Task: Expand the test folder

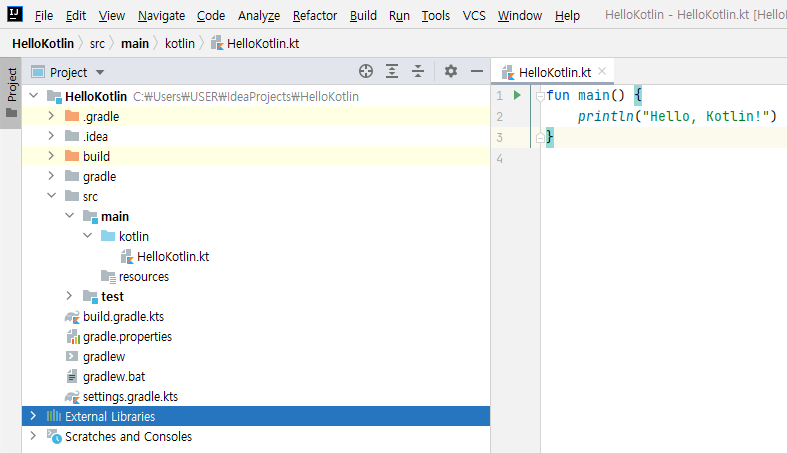Action: pyautogui.click(x=69, y=296)
